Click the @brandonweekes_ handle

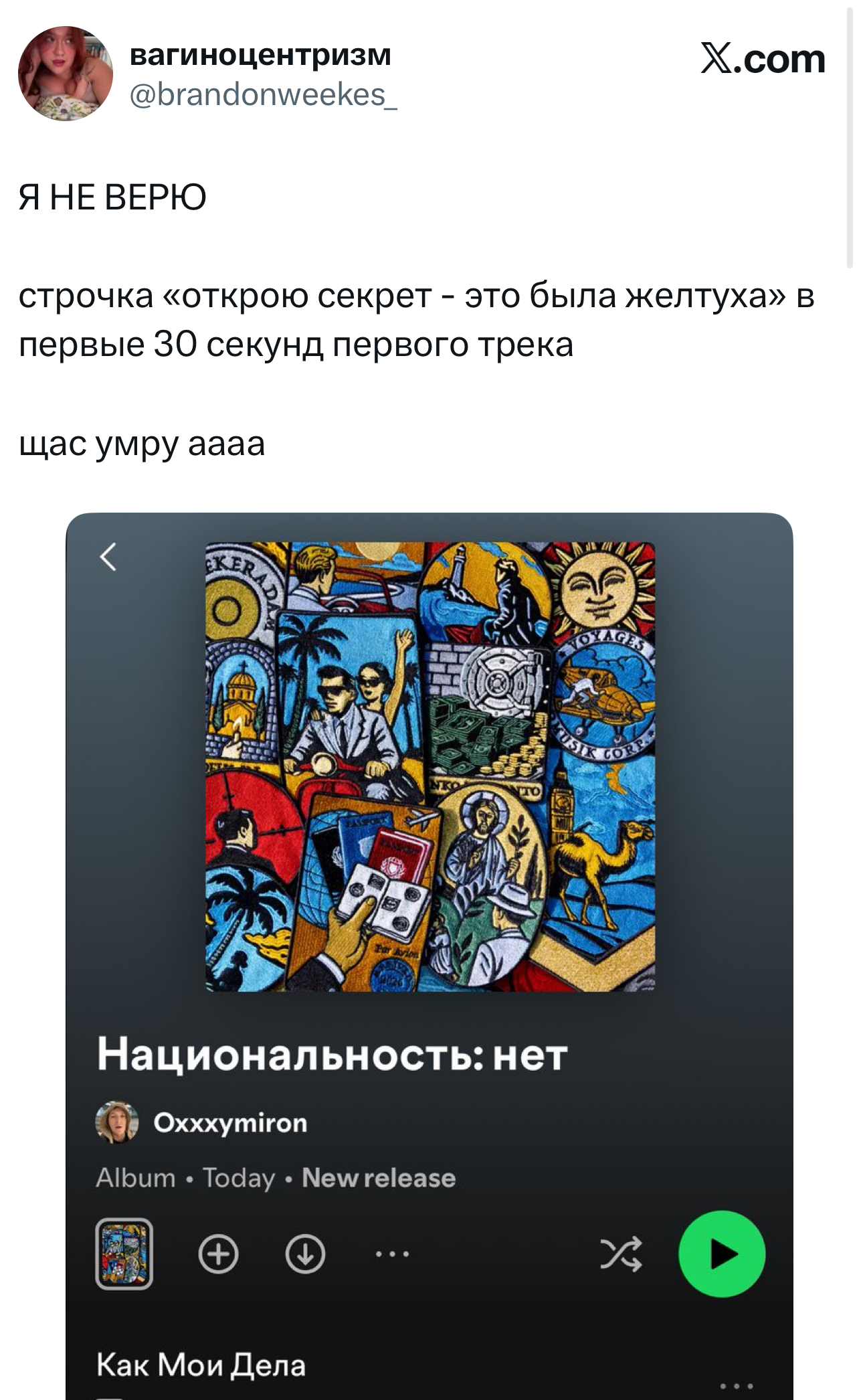263,94
